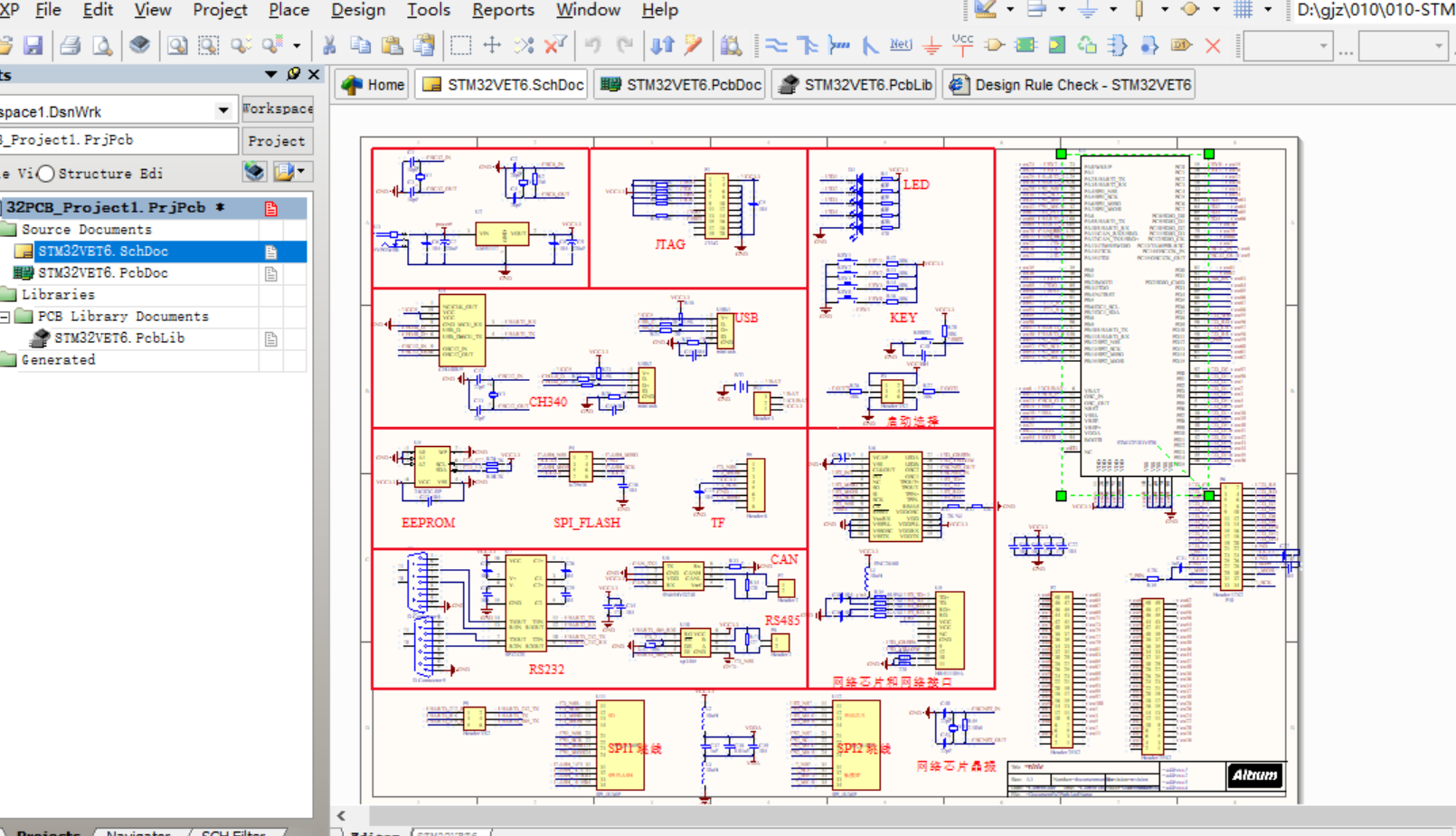The width and height of the screenshot is (1456, 836).
Task: Open the Tools menu
Action: [429, 10]
